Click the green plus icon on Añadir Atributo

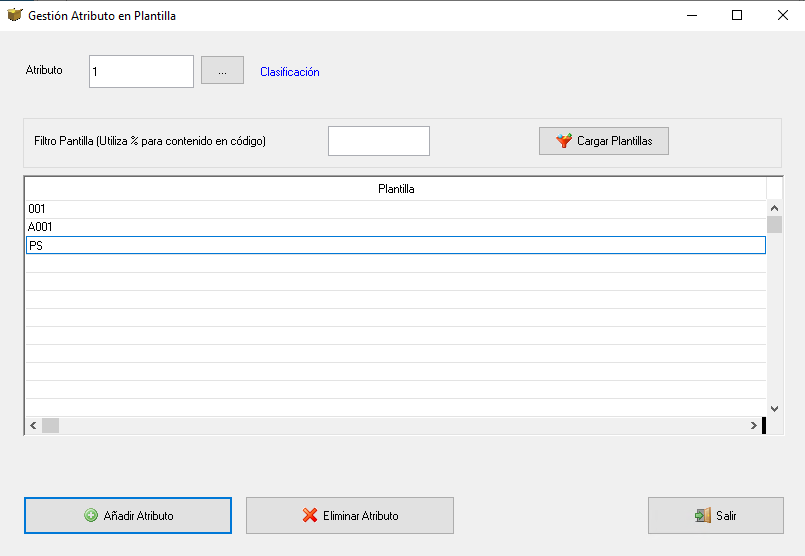point(91,515)
